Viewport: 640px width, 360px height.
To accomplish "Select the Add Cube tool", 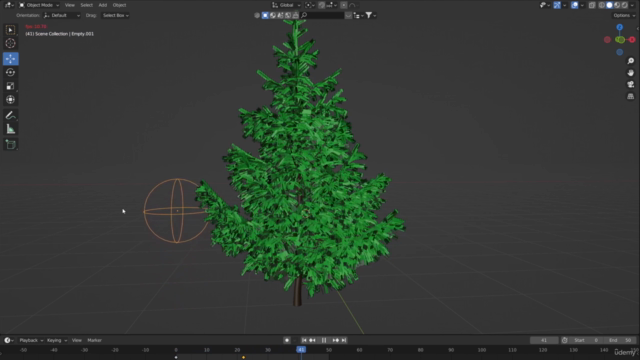I will point(11,144).
